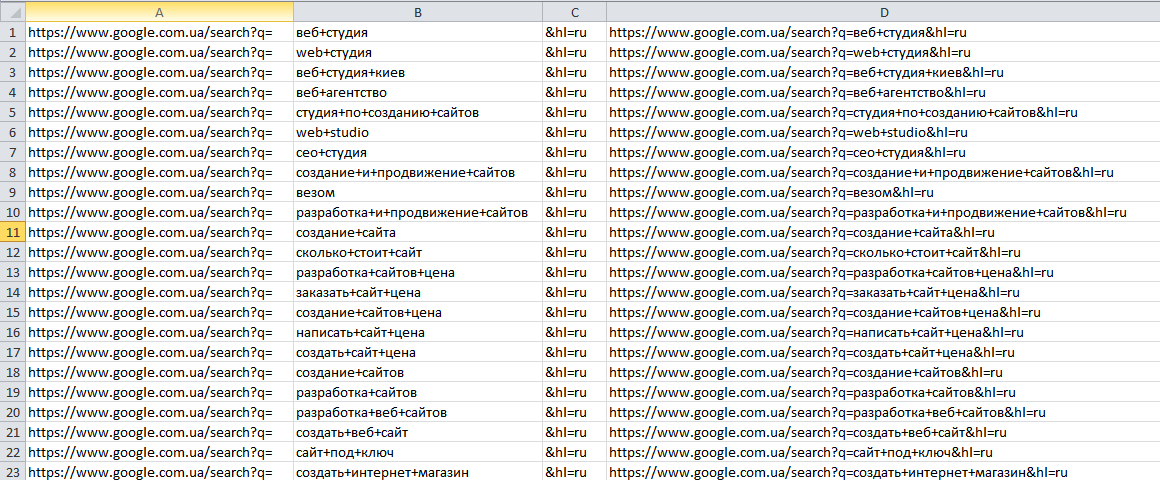The image size is (1160, 480).
Task: Click cell with web+студия
Action: [x=418, y=53]
